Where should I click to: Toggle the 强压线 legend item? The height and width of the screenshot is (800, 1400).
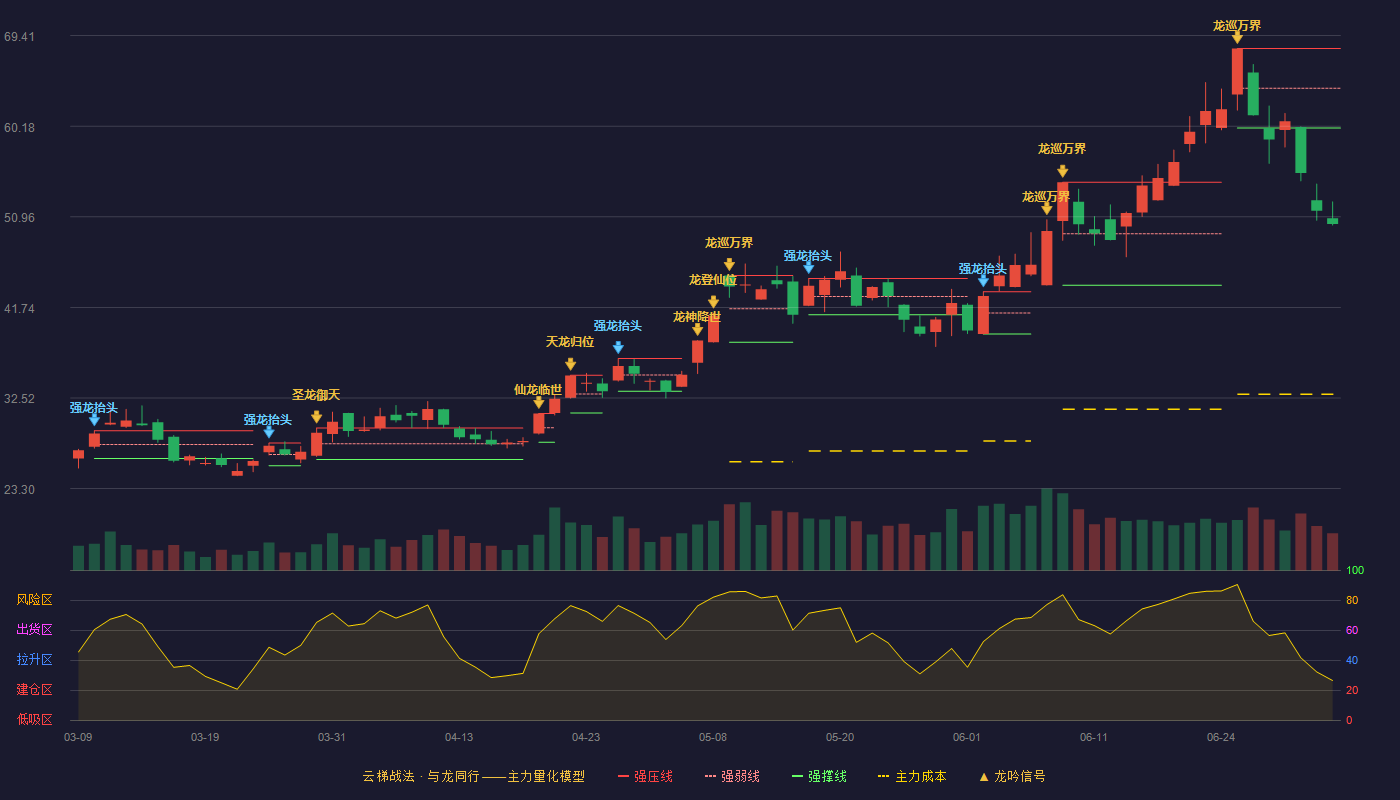pyautogui.click(x=645, y=776)
